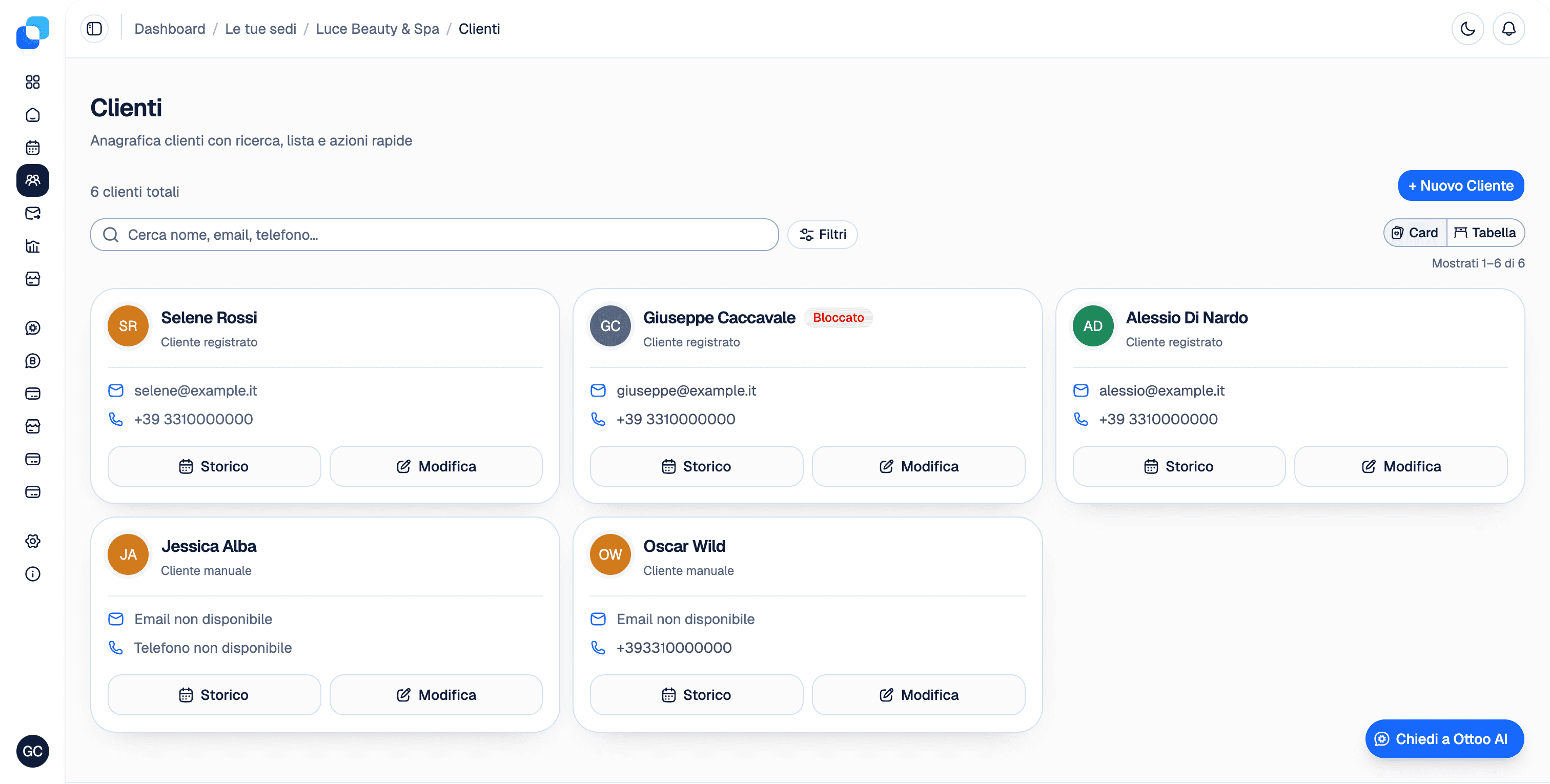Click the Bloccato badge on Giuseppe Caccavale
This screenshot has height=784, width=1550.
pos(838,318)
